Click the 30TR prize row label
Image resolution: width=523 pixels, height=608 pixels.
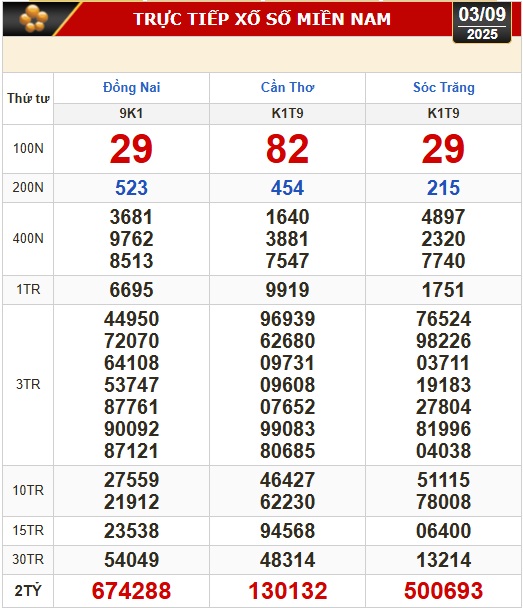pyautogui.click(x=28, y=560)
